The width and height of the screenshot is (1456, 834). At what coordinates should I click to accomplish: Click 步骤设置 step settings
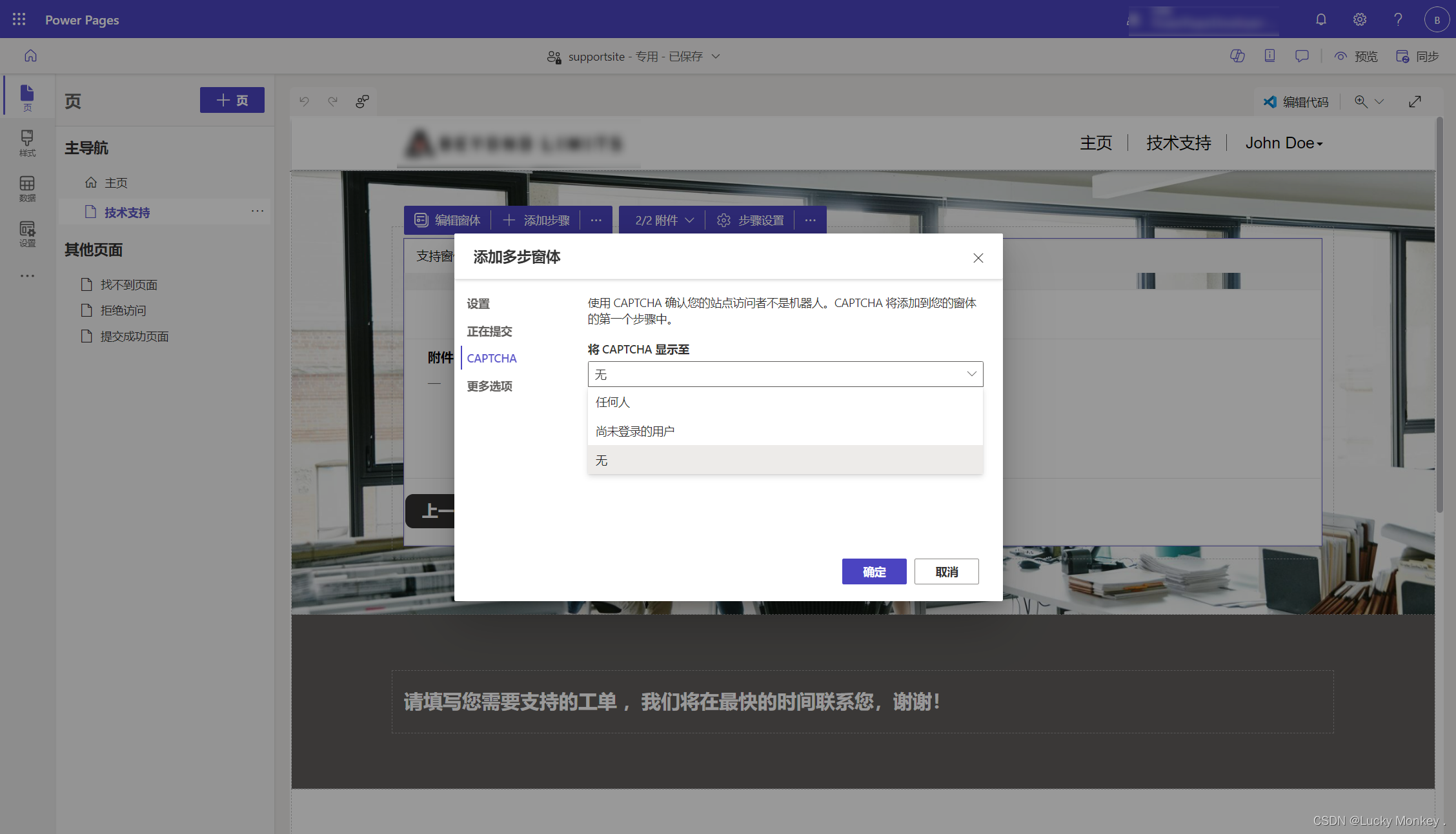tap(751, 220)
